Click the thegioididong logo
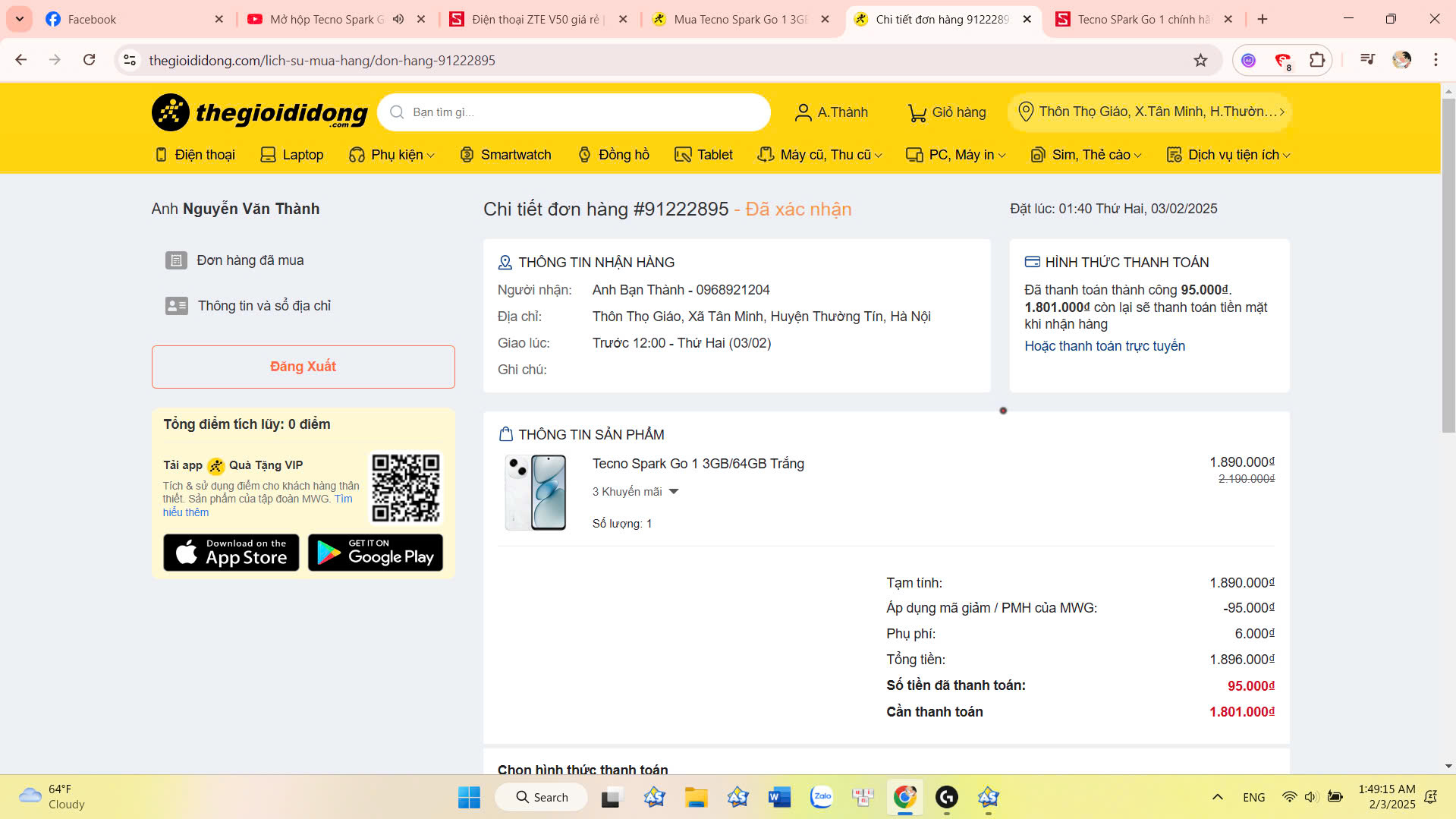Screen dimensions: 1456x819 pos(259,112)
